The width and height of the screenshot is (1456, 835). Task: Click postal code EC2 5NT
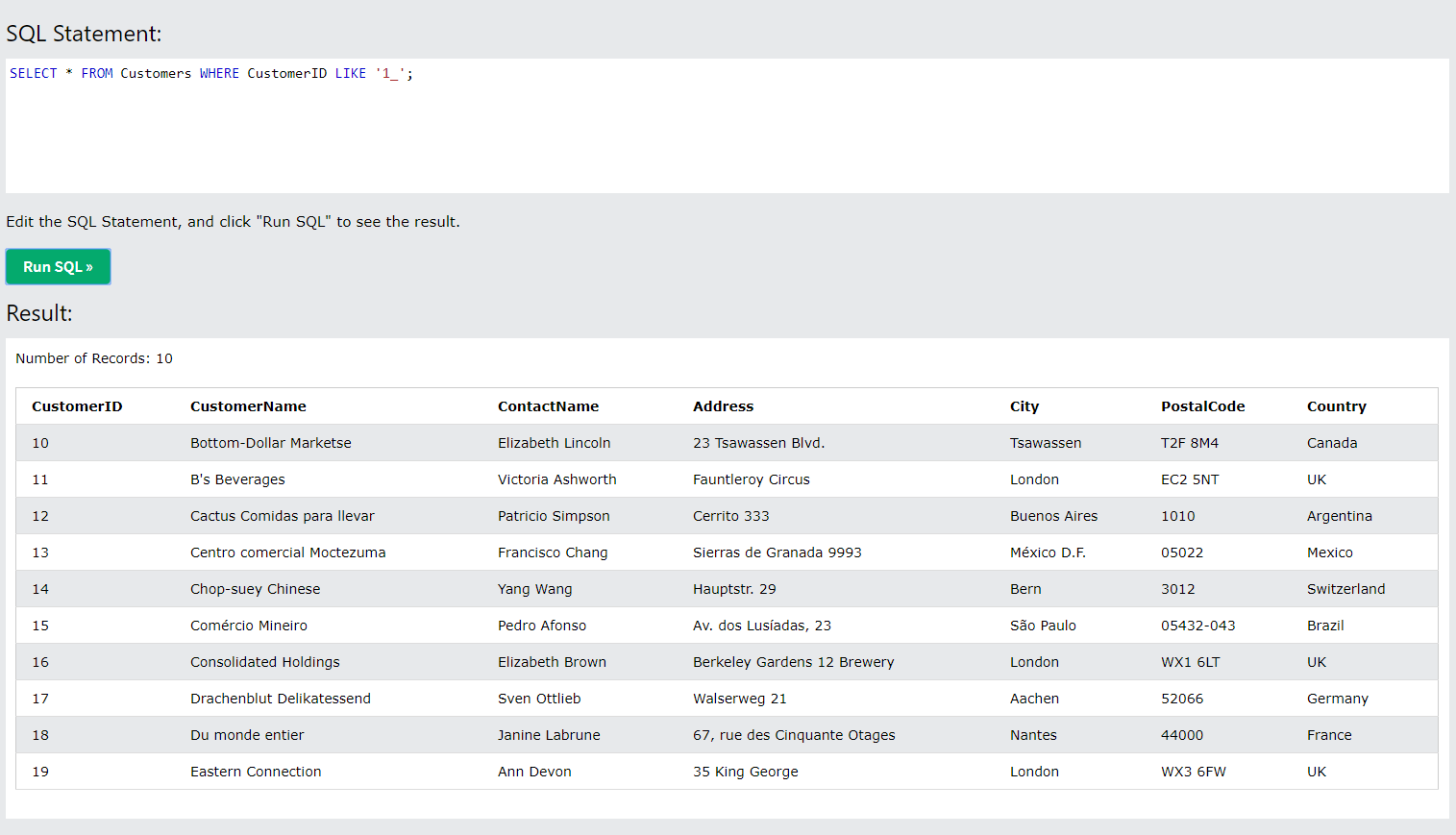coord(1190,479)
